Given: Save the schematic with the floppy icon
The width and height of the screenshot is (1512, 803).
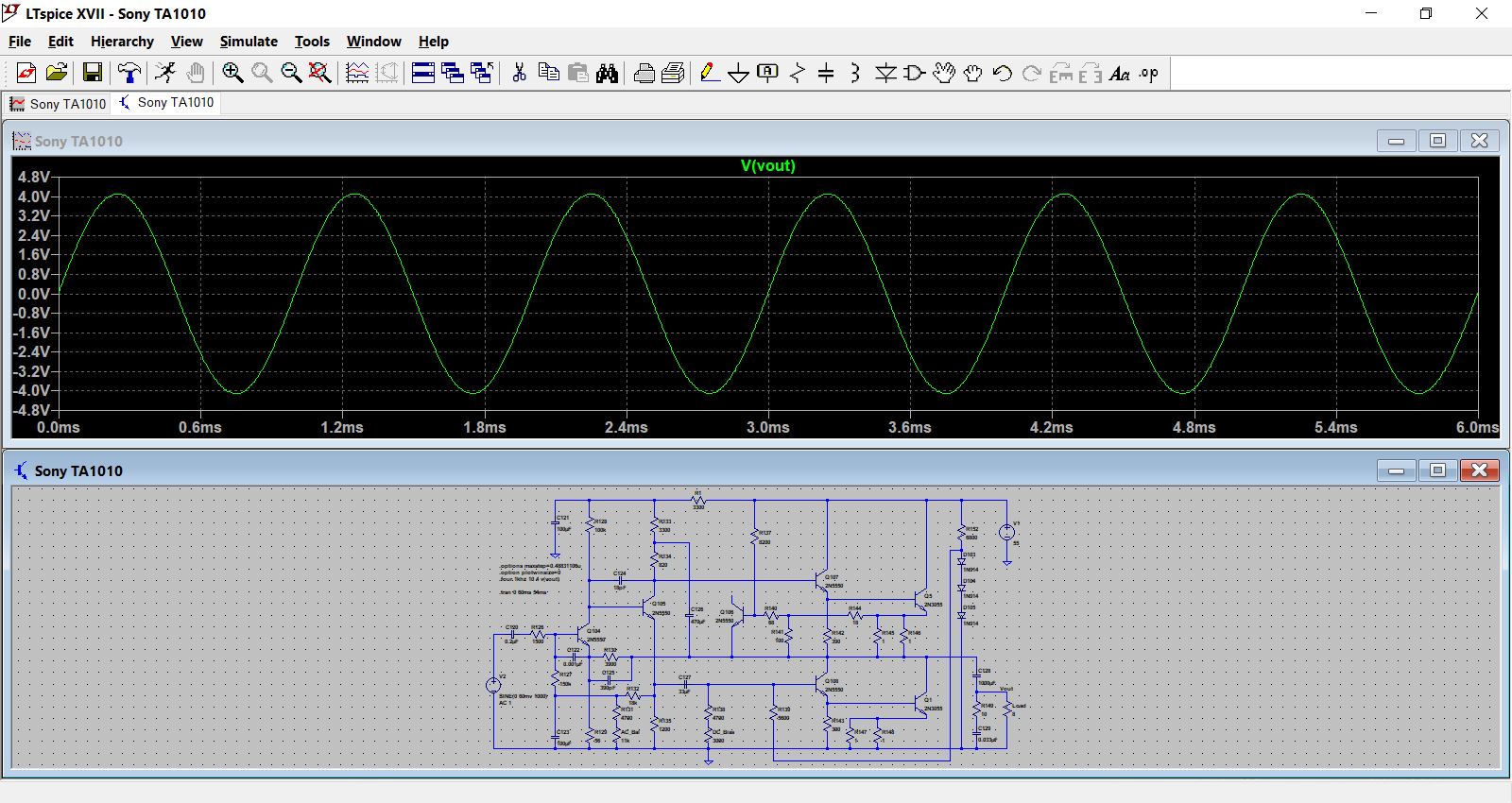Looking at the screenshot, I should 93,73.
